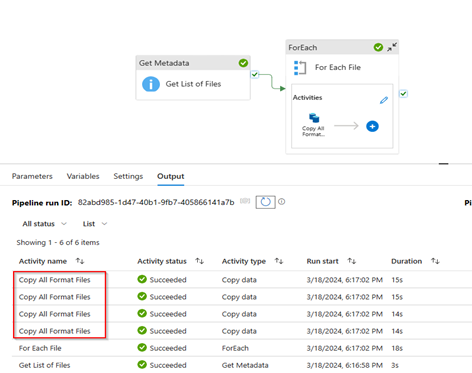Switch to the Variables tab

[83, 176]
